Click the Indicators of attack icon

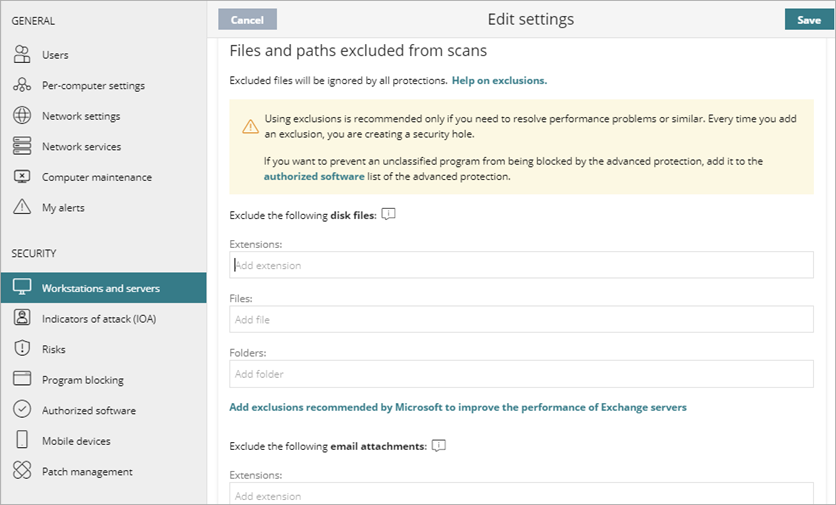coord(22,319)
